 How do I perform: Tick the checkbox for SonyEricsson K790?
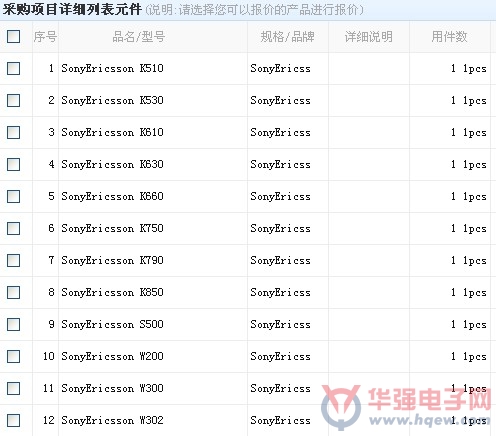pyautogui.click(x=13, y=260)
